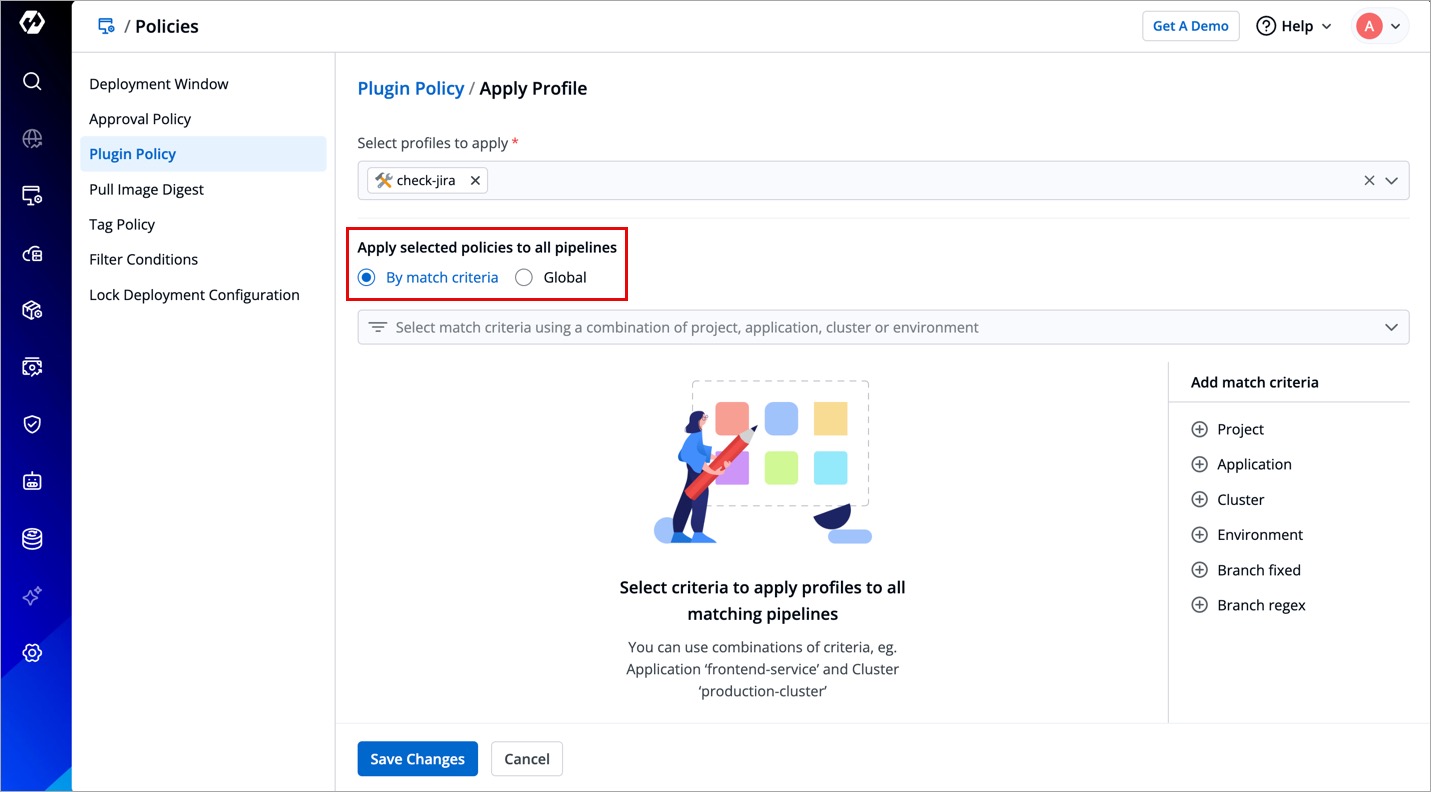Open the globe icon in sidebar

[x=32, y=139]
